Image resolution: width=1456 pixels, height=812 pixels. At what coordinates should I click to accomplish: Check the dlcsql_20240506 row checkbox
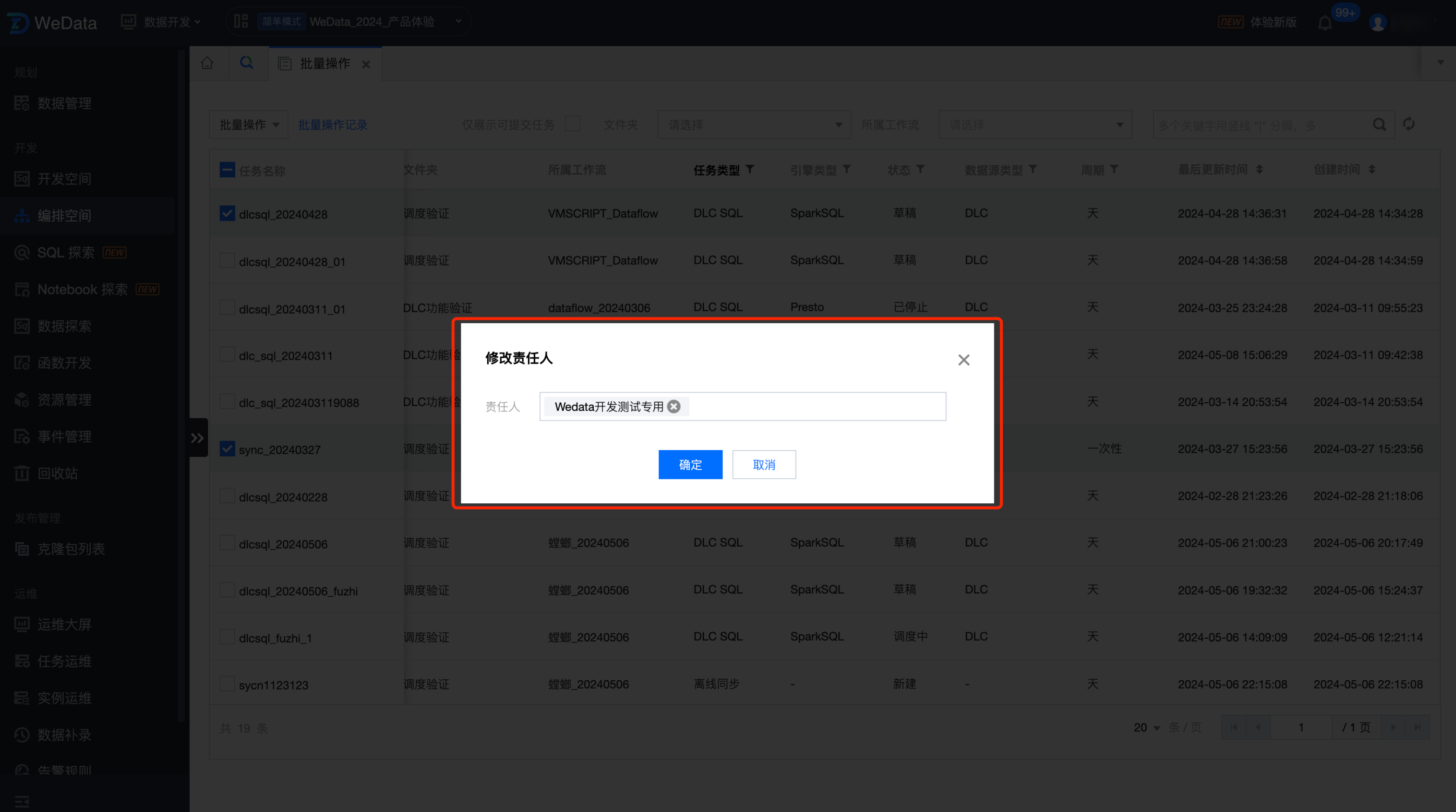point(227,543)
